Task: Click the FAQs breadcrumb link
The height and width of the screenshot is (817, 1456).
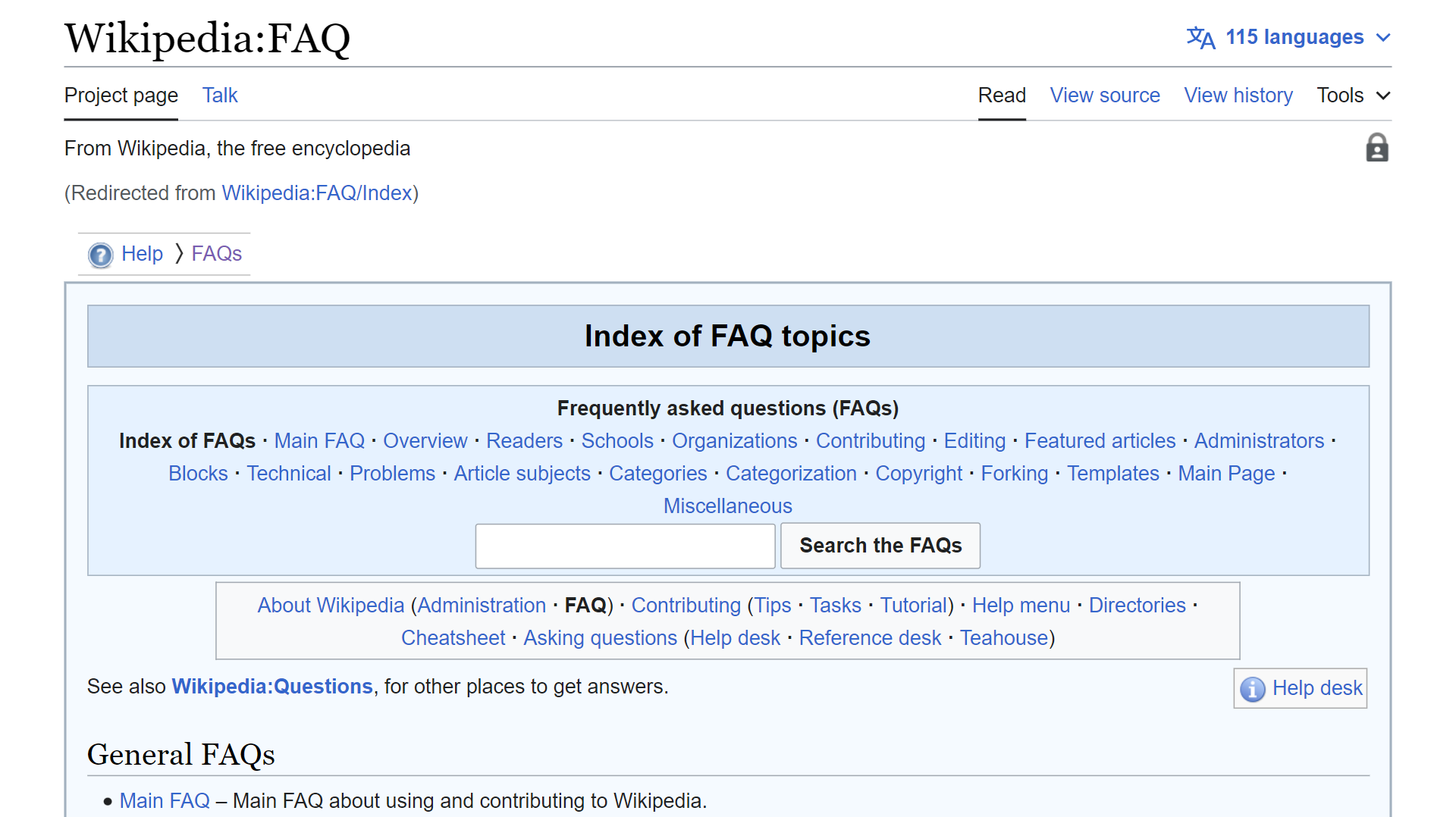Action: (x=216, y=254)
